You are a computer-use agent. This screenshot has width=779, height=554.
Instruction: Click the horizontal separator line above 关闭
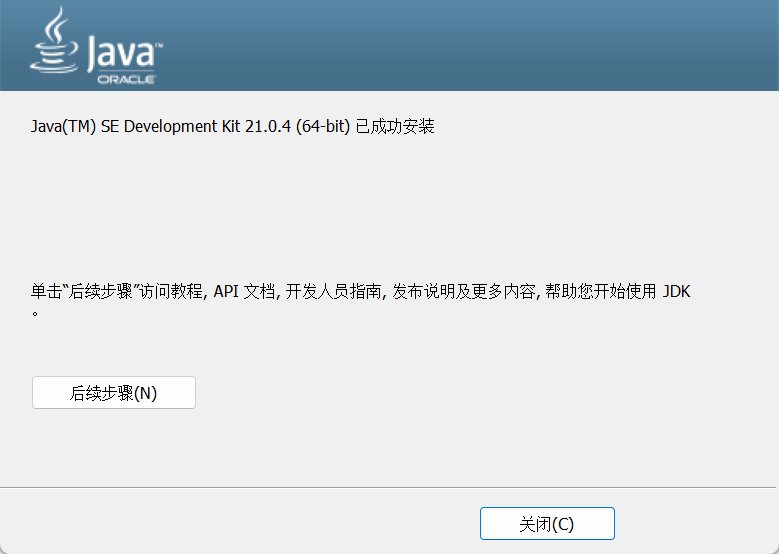point(389,487)
